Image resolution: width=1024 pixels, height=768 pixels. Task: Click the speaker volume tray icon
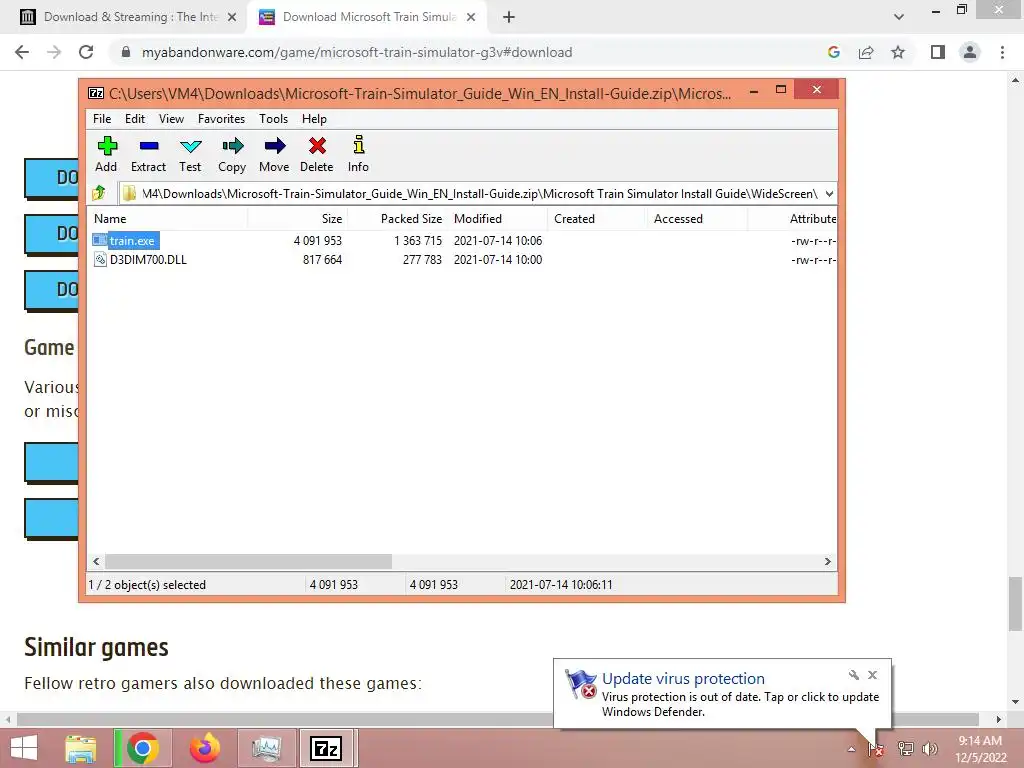pyautogui.click(x=929, y=749)
